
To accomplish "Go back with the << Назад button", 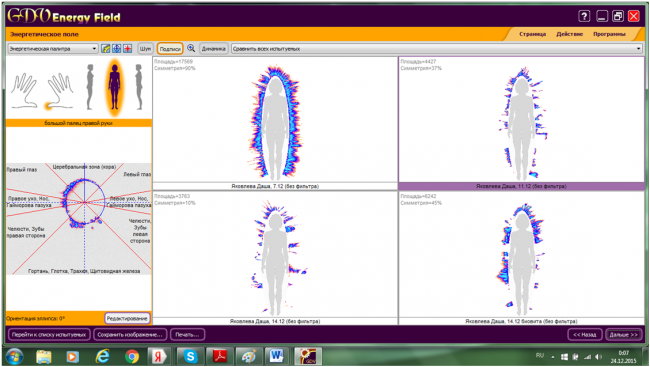I will click(x=585, y=334).
